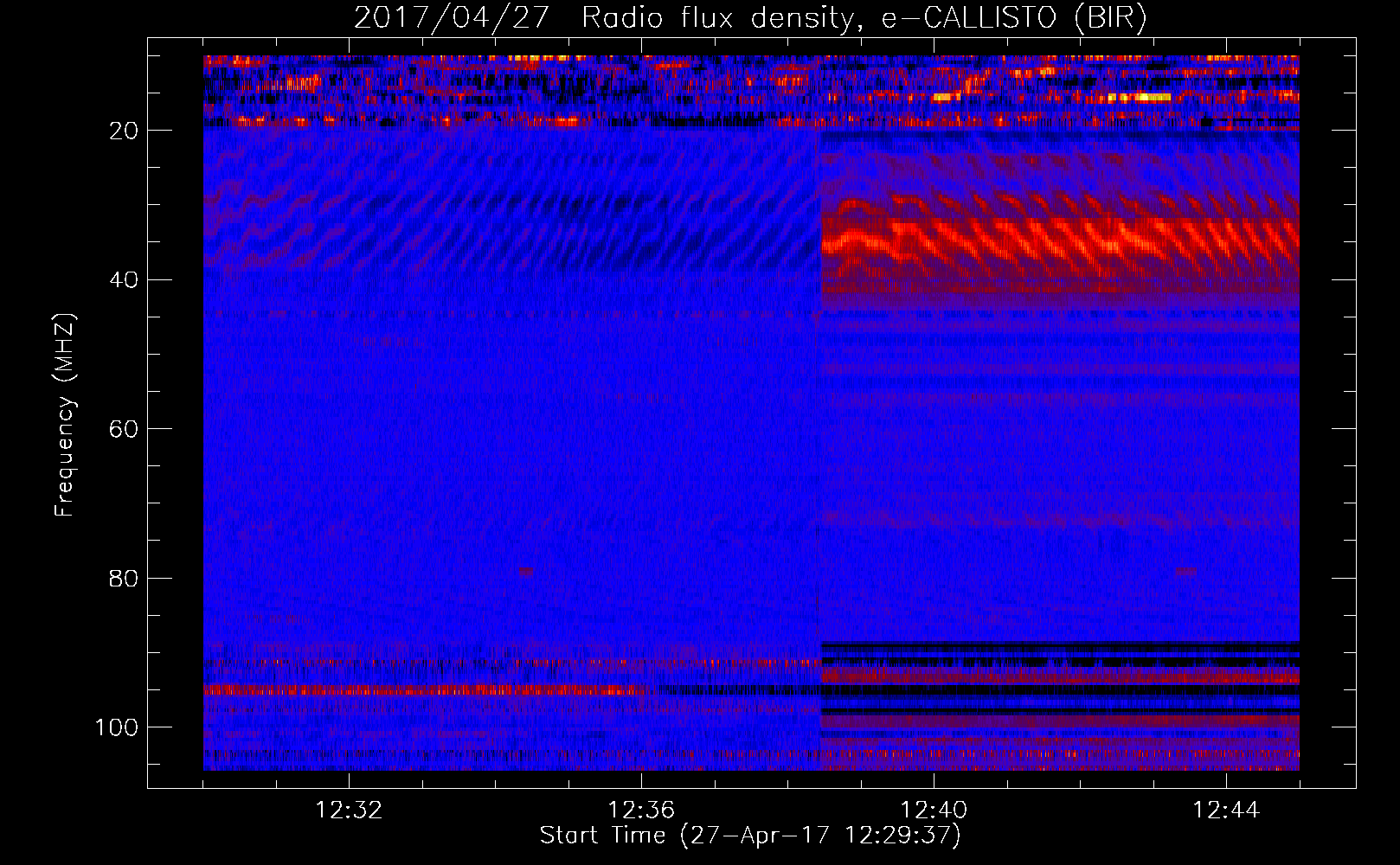Click the 'Start Time' x-axis label

[750, 836]
